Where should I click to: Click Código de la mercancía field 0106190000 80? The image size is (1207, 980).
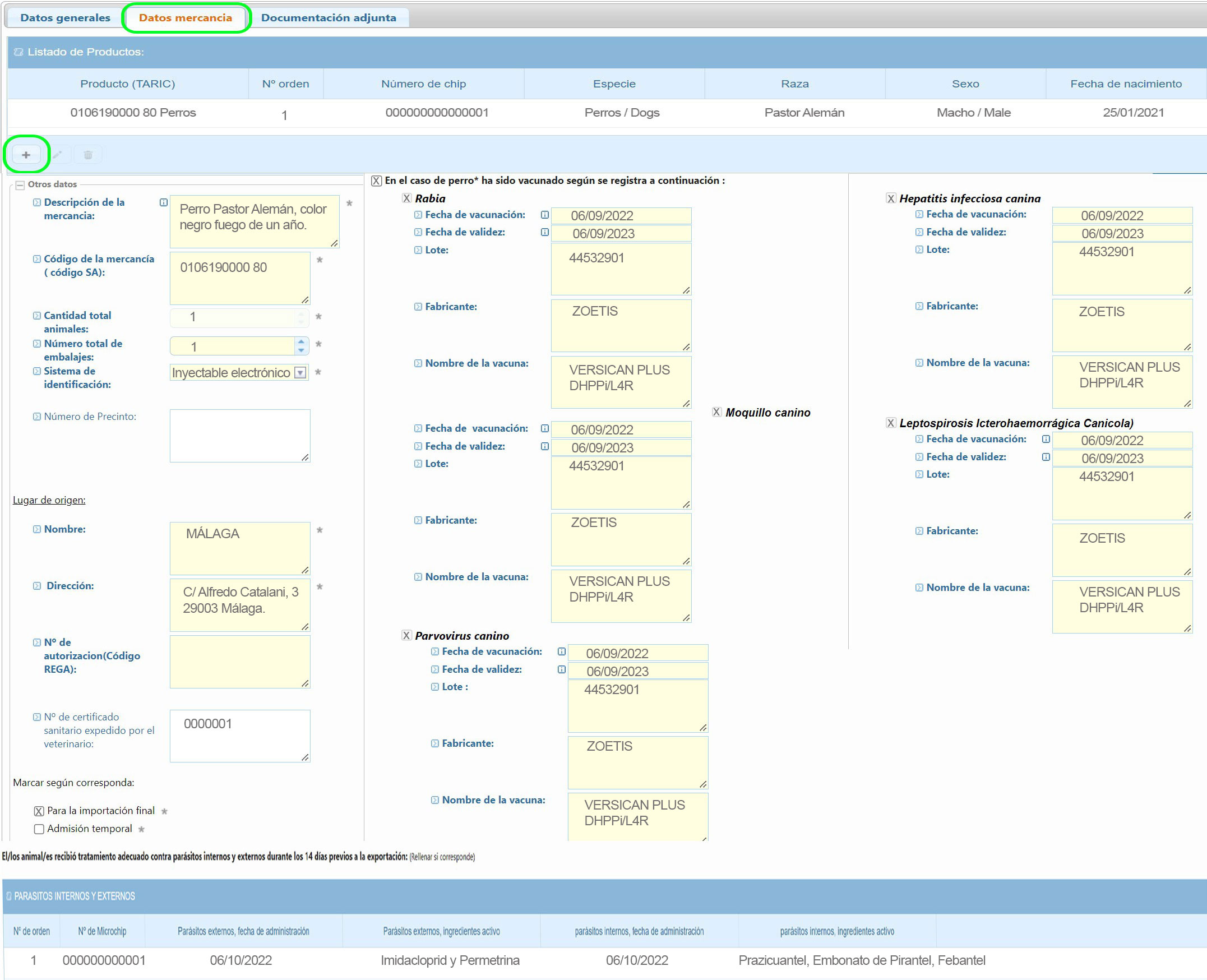[x=240, y=278]
